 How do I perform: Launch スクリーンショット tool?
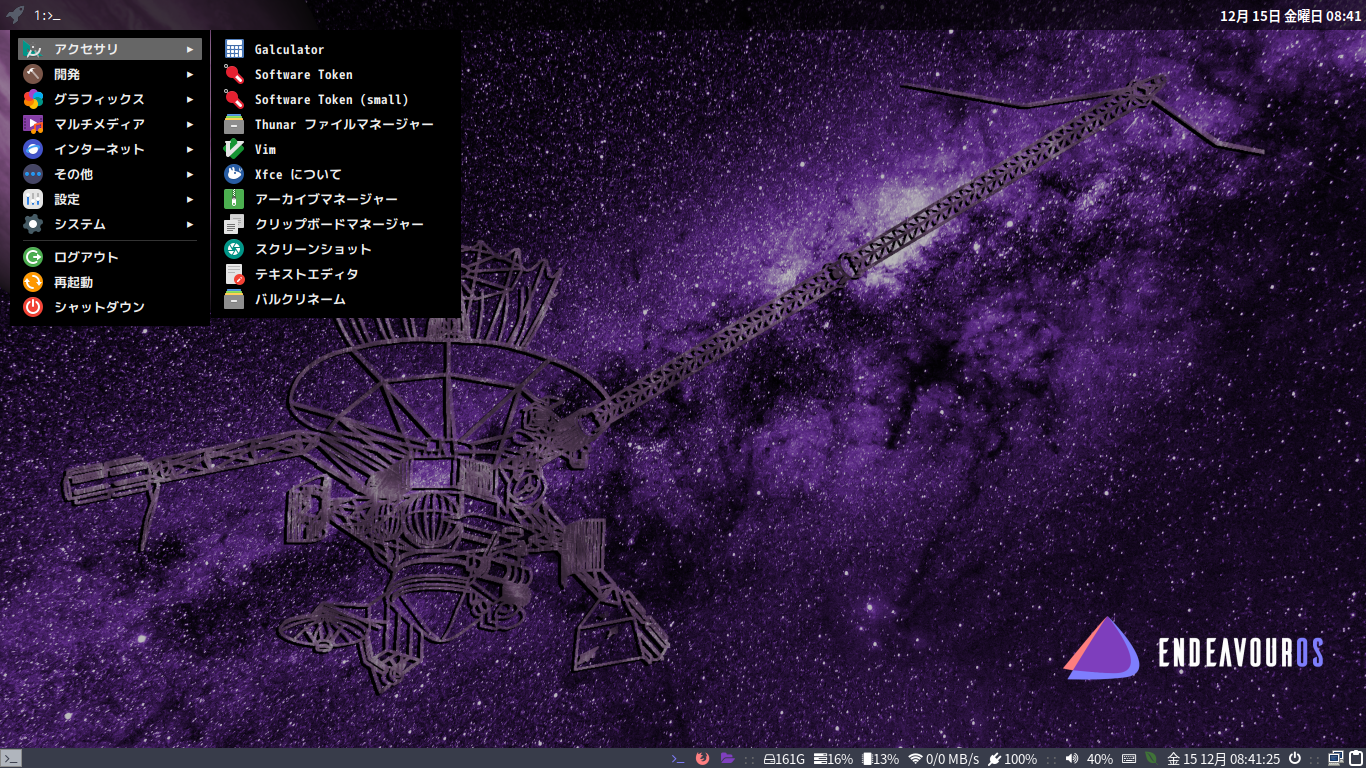tap(335, 249)
